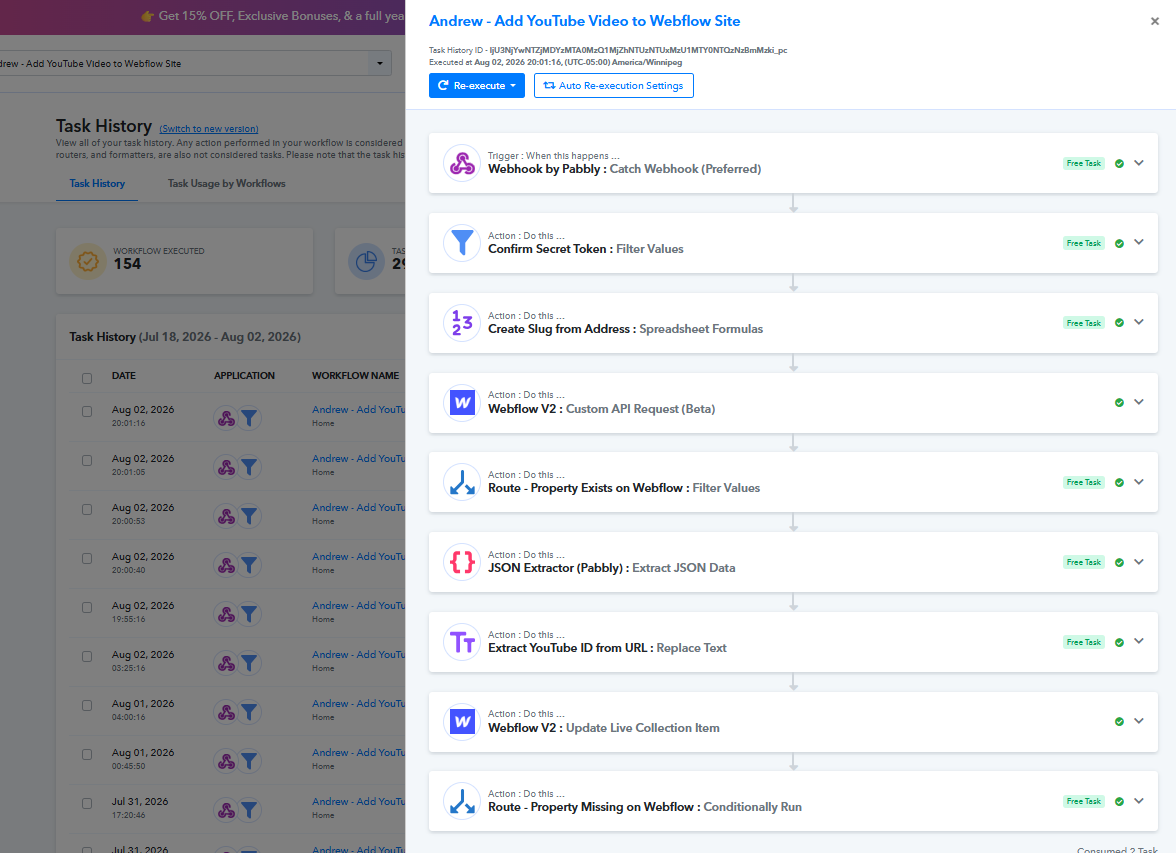Image resolution: width=1176 pixels, height=853 pixels.
Task: Toggle the select-all checkbox in table header
Action: [87, 378]
